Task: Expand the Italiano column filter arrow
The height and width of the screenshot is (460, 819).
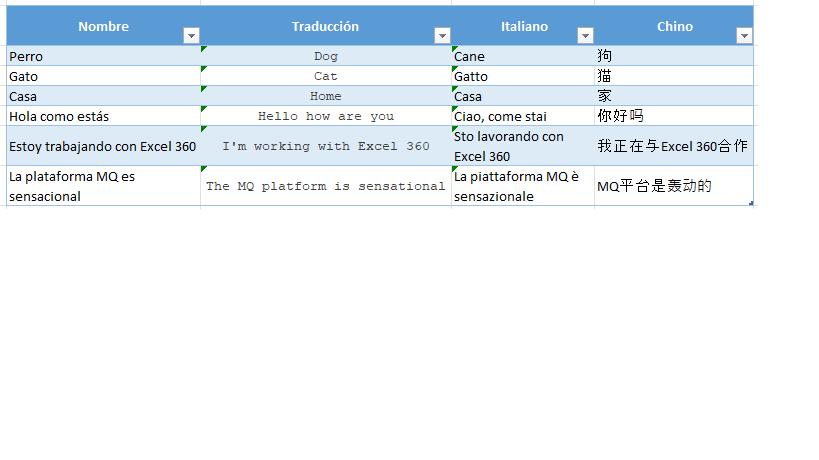Action: (x=585, y=36)
